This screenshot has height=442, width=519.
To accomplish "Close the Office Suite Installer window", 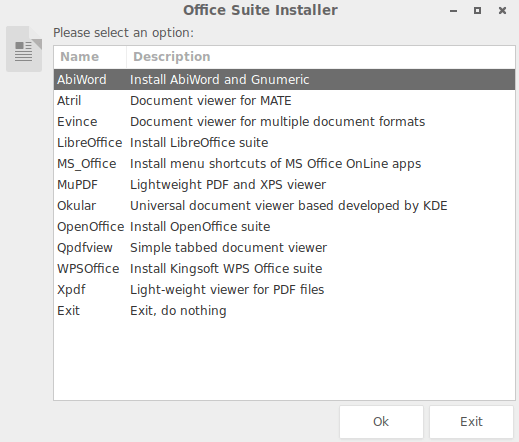I will 502,11.
